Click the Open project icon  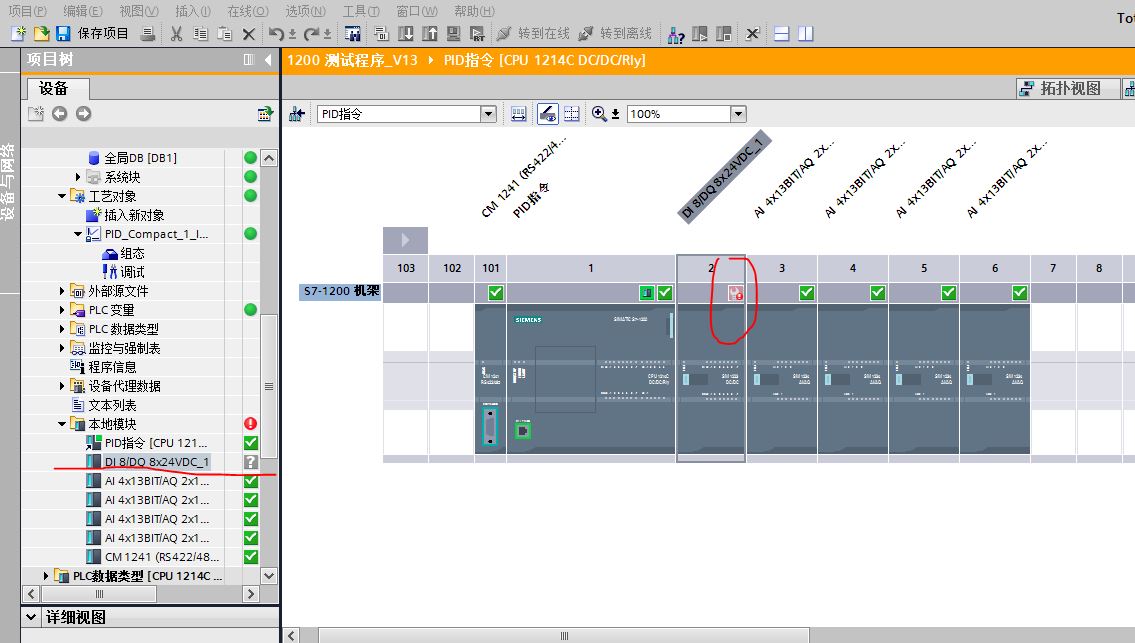[41, 33]
